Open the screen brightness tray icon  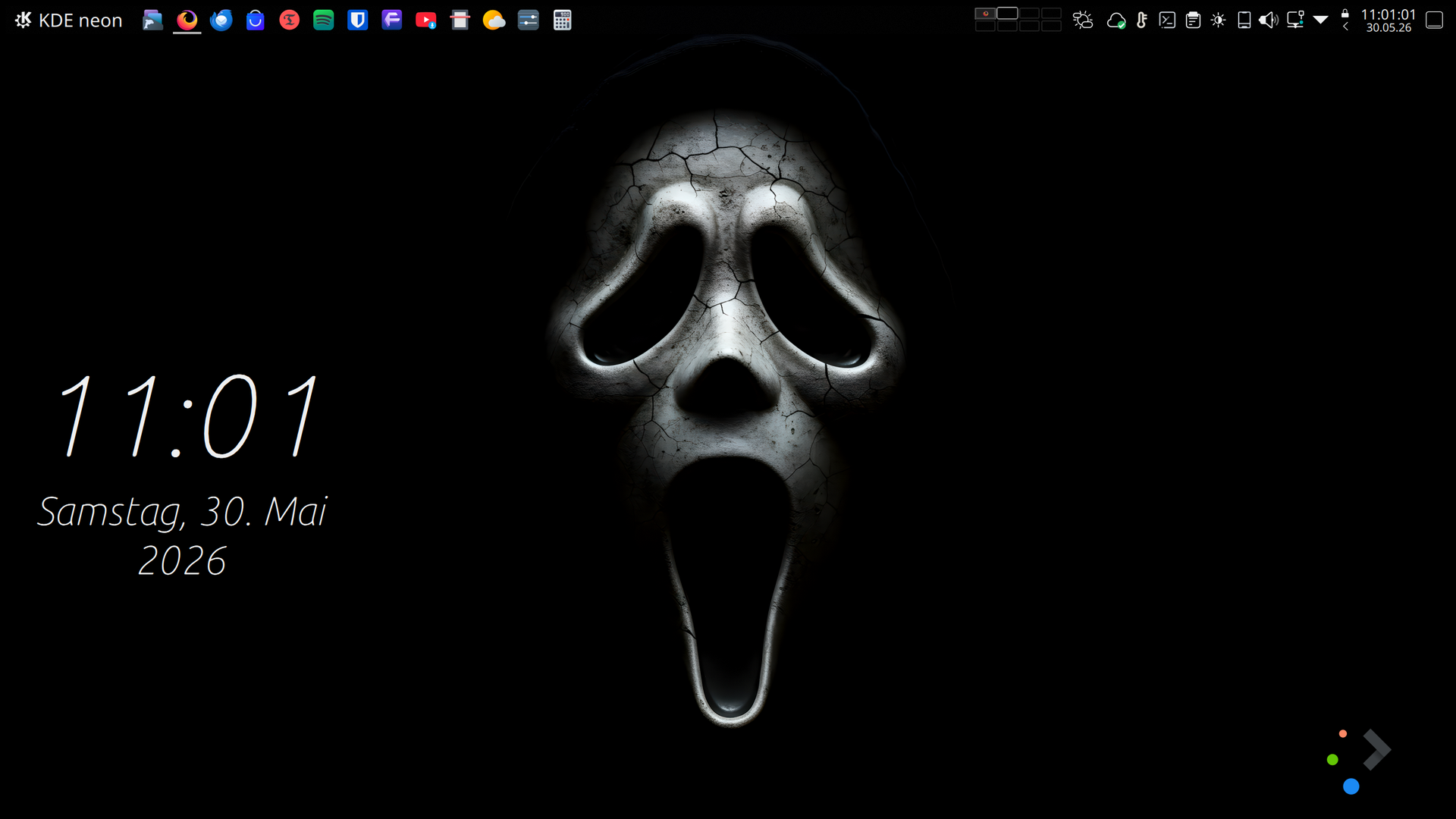coord(1219,20)
